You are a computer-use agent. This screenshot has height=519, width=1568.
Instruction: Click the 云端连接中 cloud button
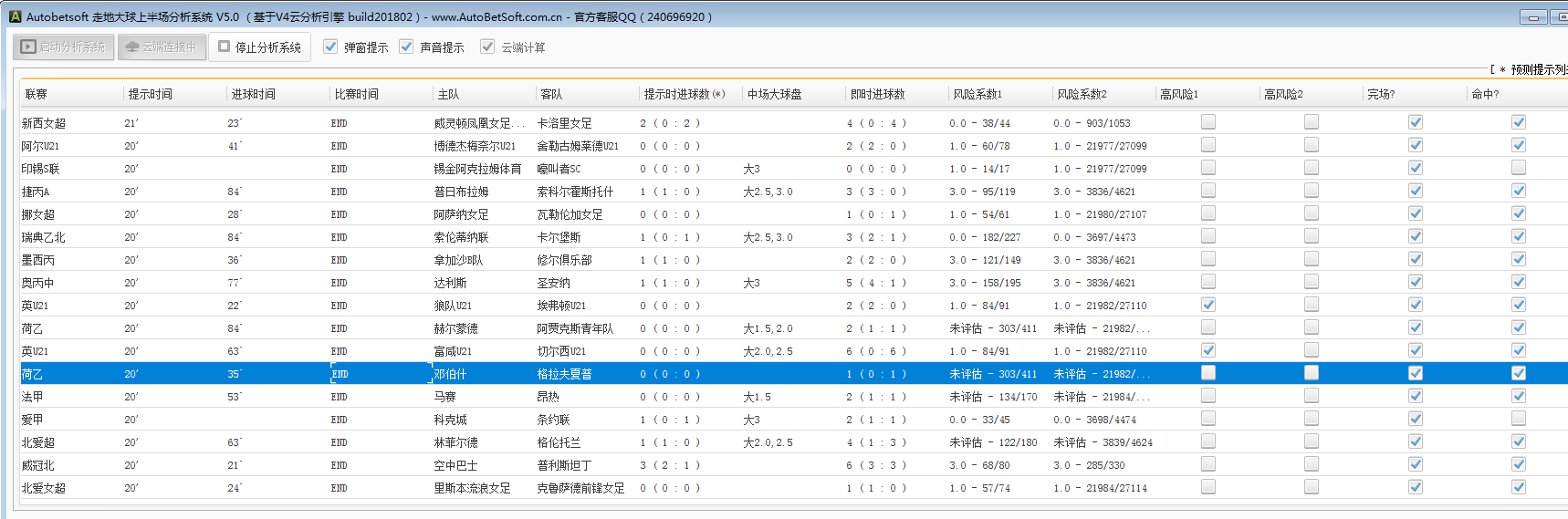pos(161,47)
